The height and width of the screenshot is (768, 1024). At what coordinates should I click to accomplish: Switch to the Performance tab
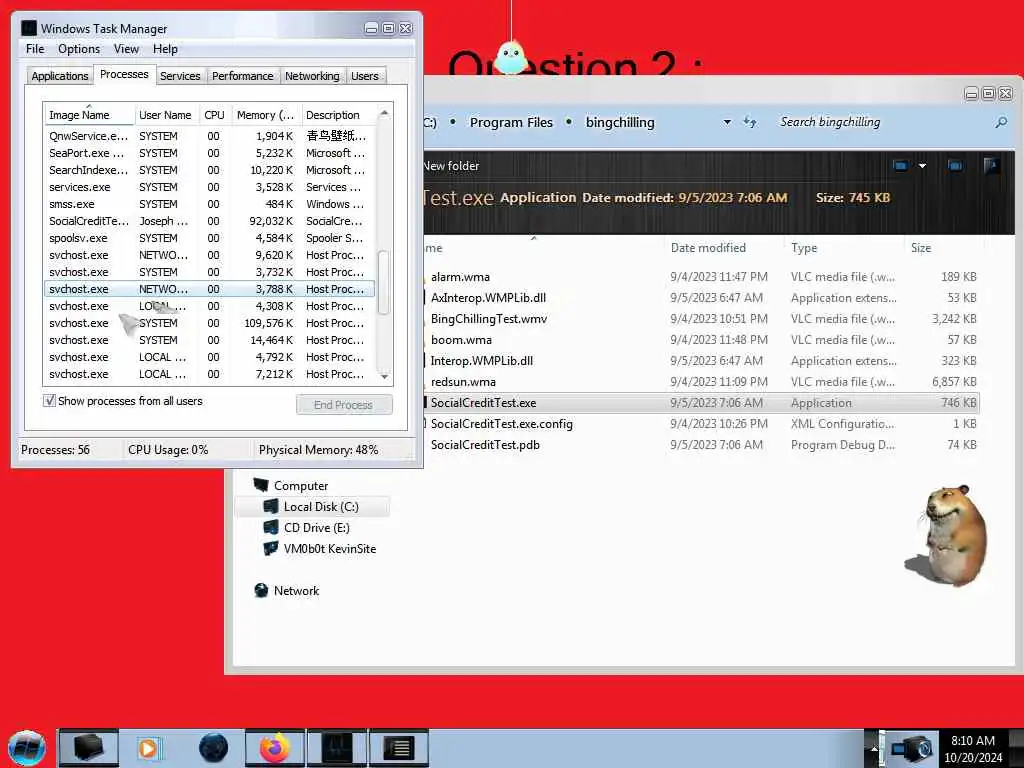click(242, 76)
